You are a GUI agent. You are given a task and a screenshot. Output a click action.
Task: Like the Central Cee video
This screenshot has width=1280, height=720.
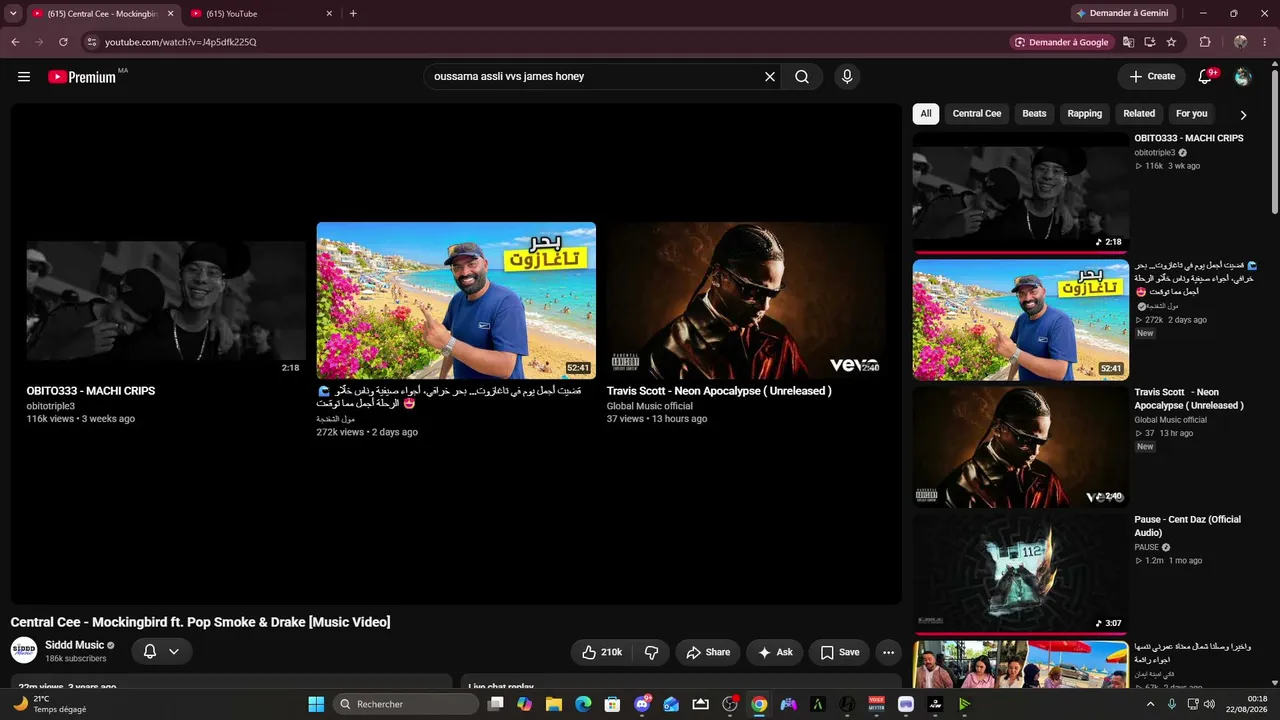[x=602, y=652]
